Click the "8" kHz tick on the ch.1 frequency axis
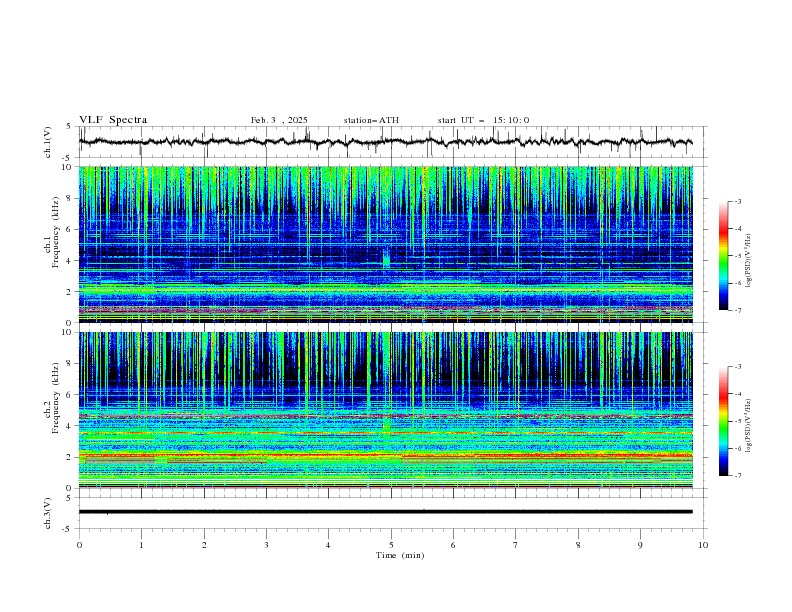Viewport: 792px width, 612px height. point(69,198)
